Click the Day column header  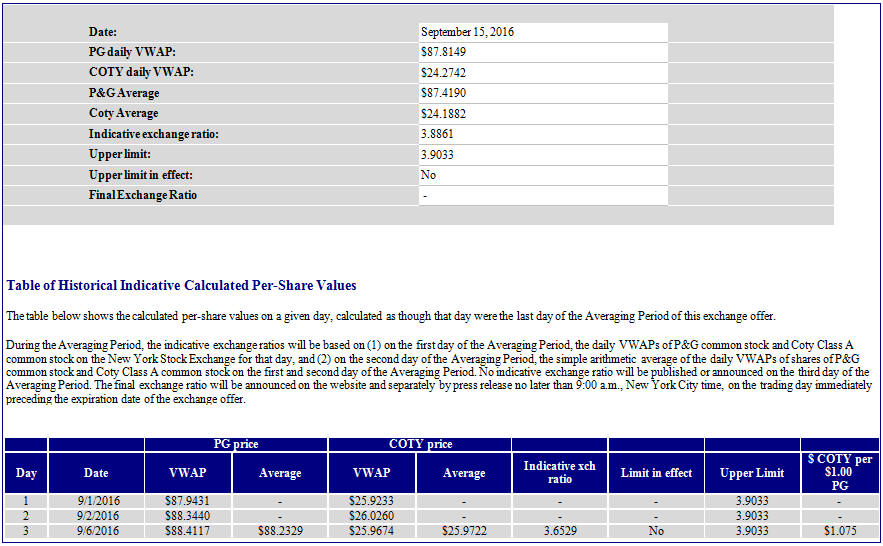click(x=25, y=473)
